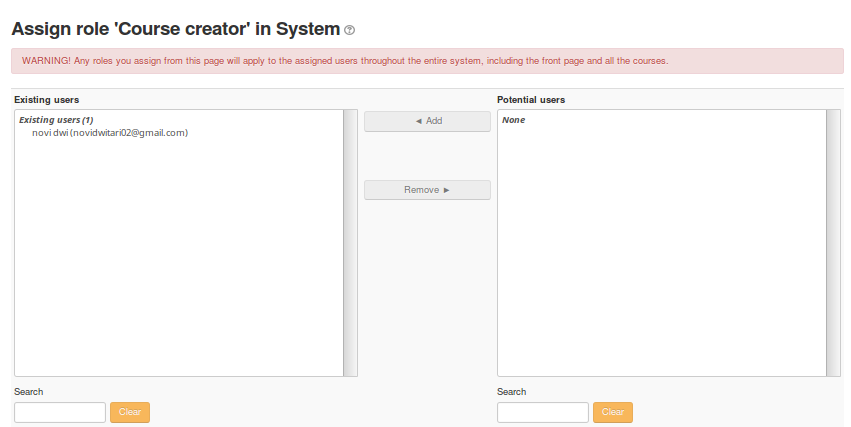Click the 'Existing users (1)' group header
This screenshot has width=851, height=427.
56,120
